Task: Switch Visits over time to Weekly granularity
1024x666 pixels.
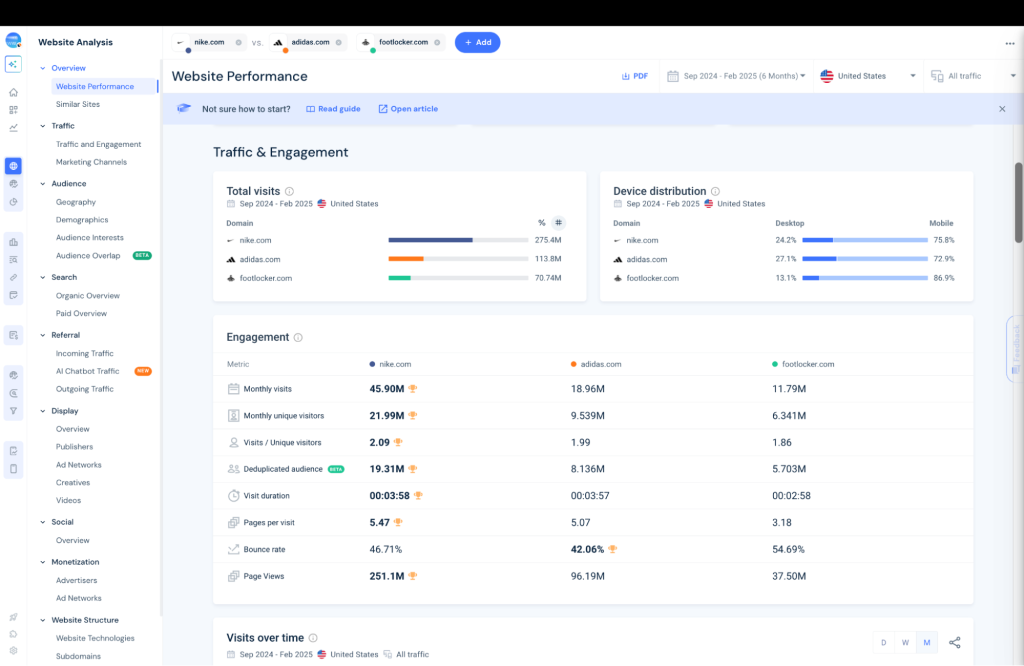Action: coord(905,642)
